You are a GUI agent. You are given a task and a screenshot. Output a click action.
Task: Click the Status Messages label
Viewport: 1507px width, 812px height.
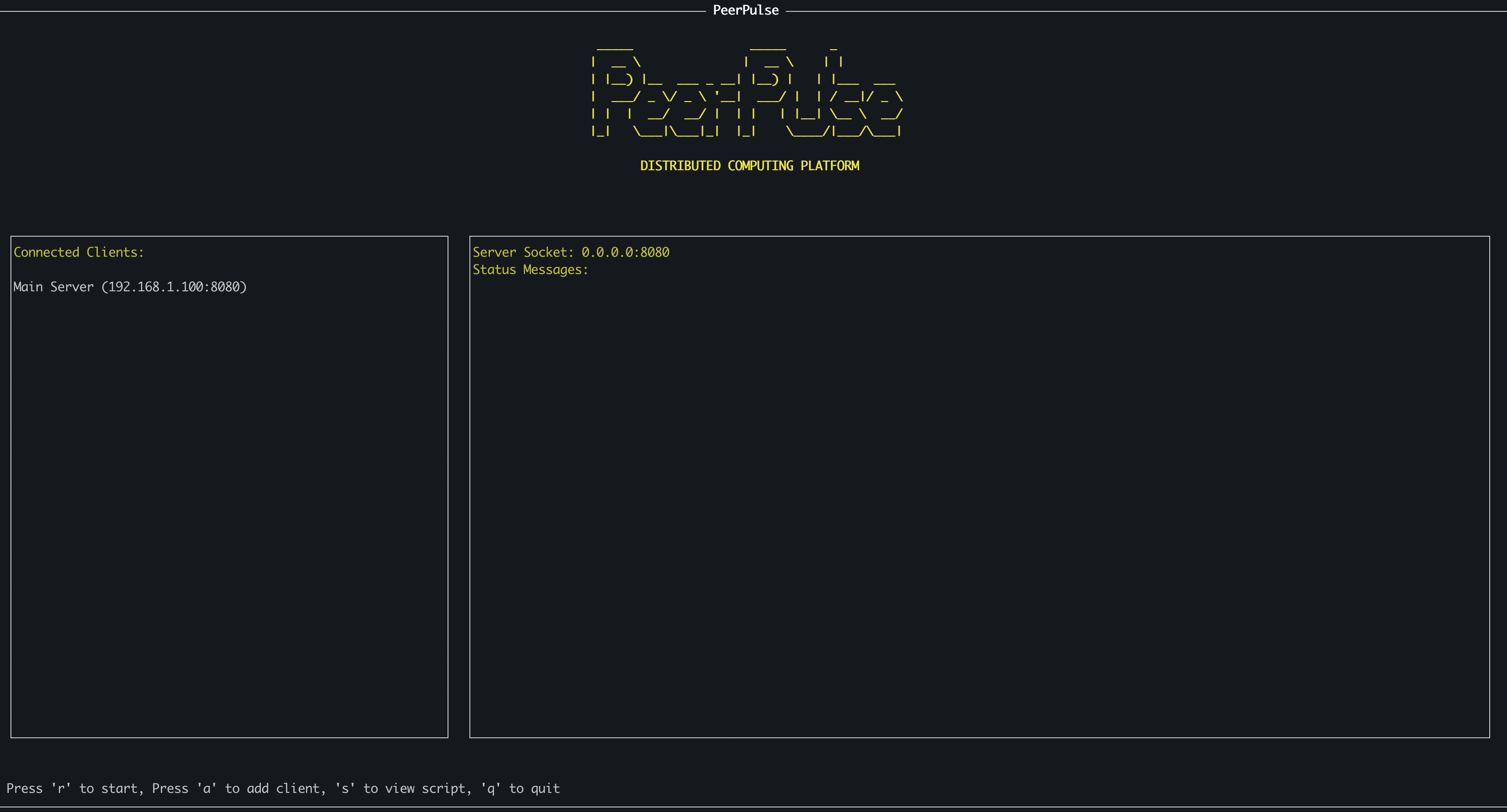pyautogui.click(x=530, y=270)
